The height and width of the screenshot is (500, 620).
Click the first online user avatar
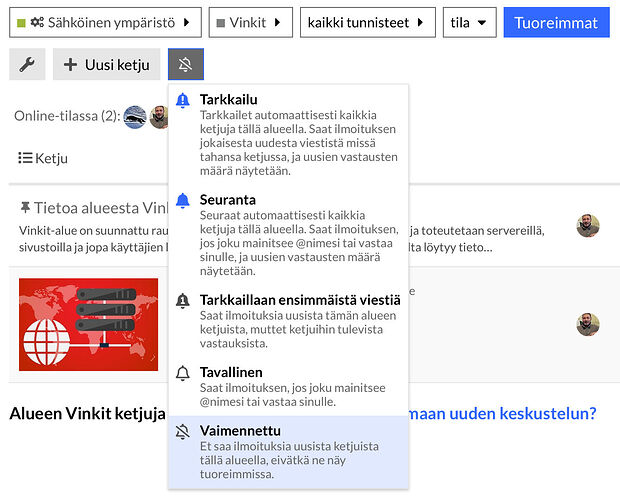point(134,117)
